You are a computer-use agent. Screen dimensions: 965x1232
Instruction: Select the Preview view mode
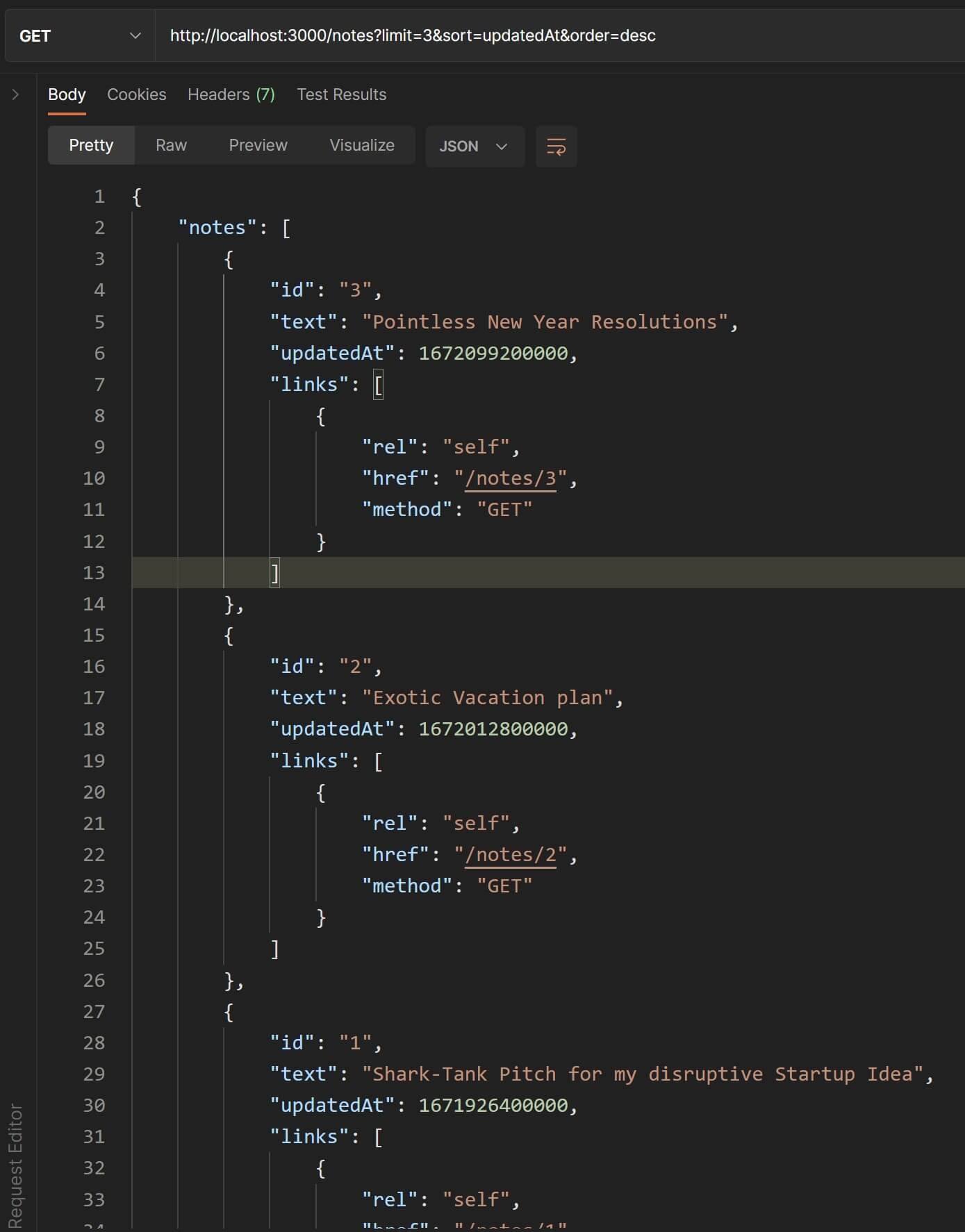258,145
